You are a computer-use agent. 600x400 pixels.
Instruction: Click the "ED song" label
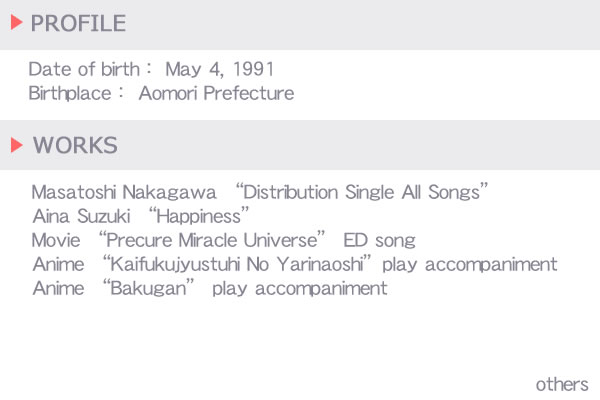[x=379, y=240]
